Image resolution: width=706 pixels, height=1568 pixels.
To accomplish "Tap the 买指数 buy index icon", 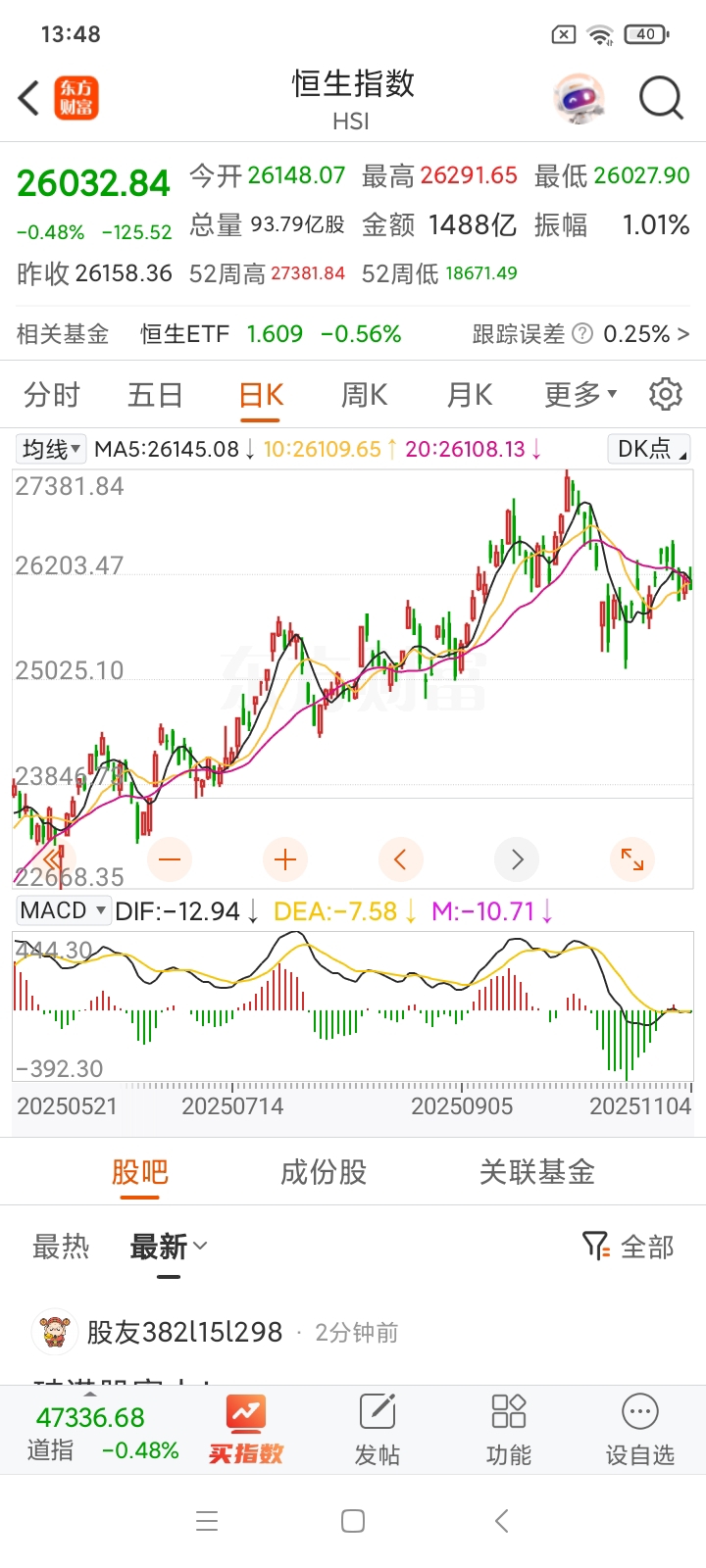I will click(245, 1430).
